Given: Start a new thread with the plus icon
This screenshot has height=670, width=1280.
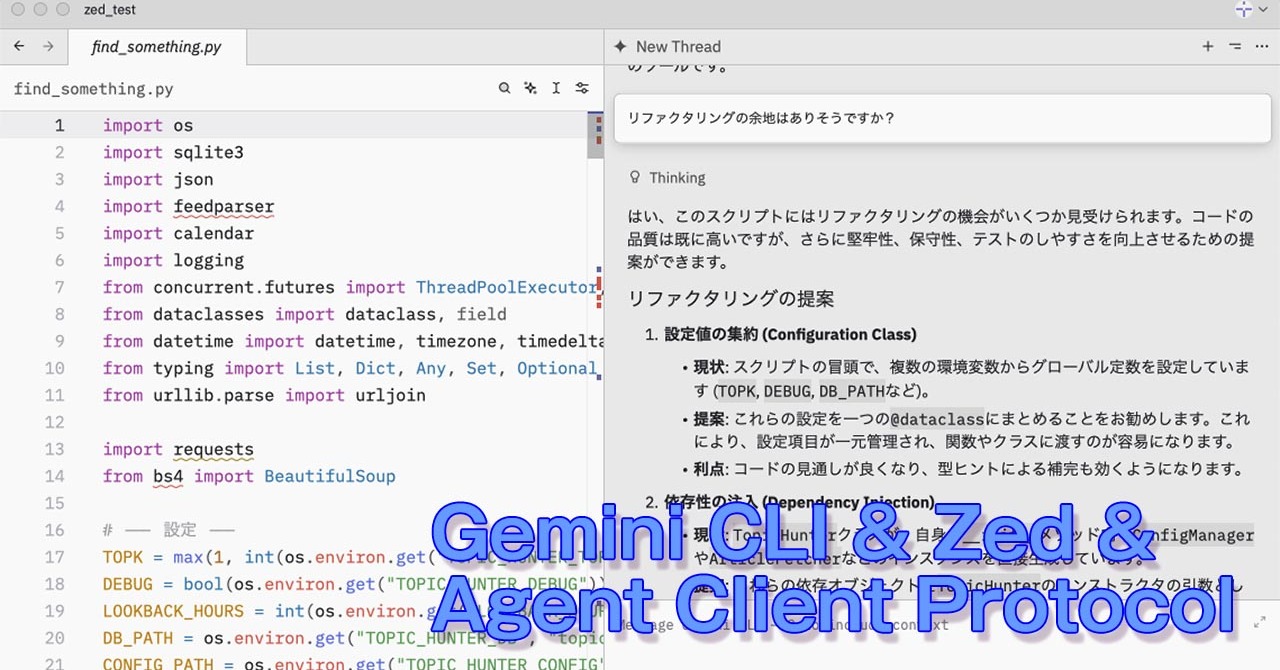Looking at the screenshot, I should click(1208, 46).
